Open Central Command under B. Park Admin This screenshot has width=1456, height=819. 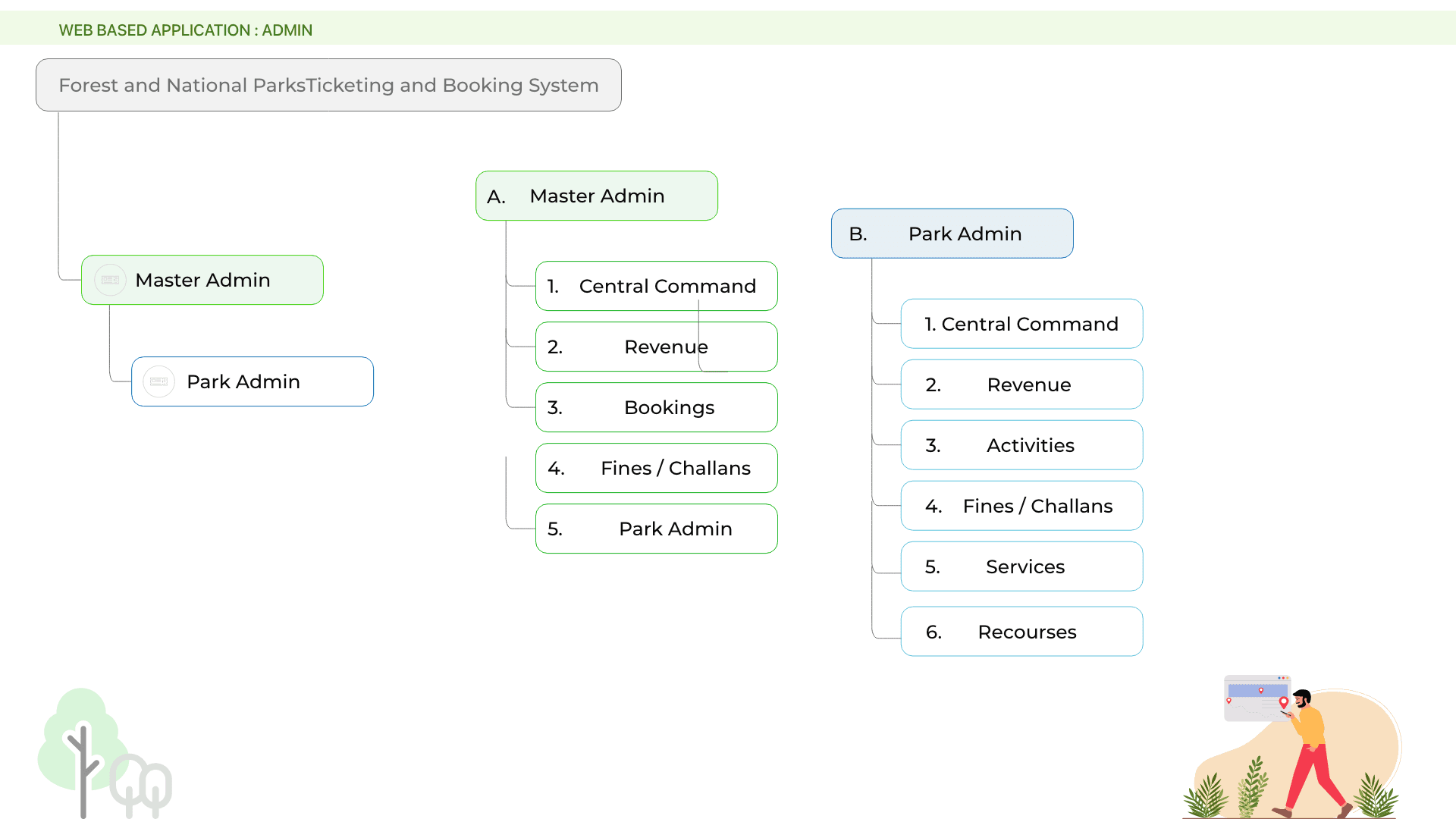pyautogui.click(x=1021, y=324)
